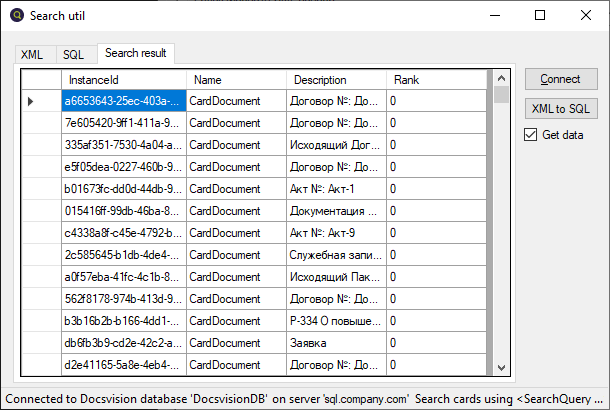This screenshot has width=610, height=410.
Task: Uncheck the Get data checkbox
Action: tap(531, 135)
